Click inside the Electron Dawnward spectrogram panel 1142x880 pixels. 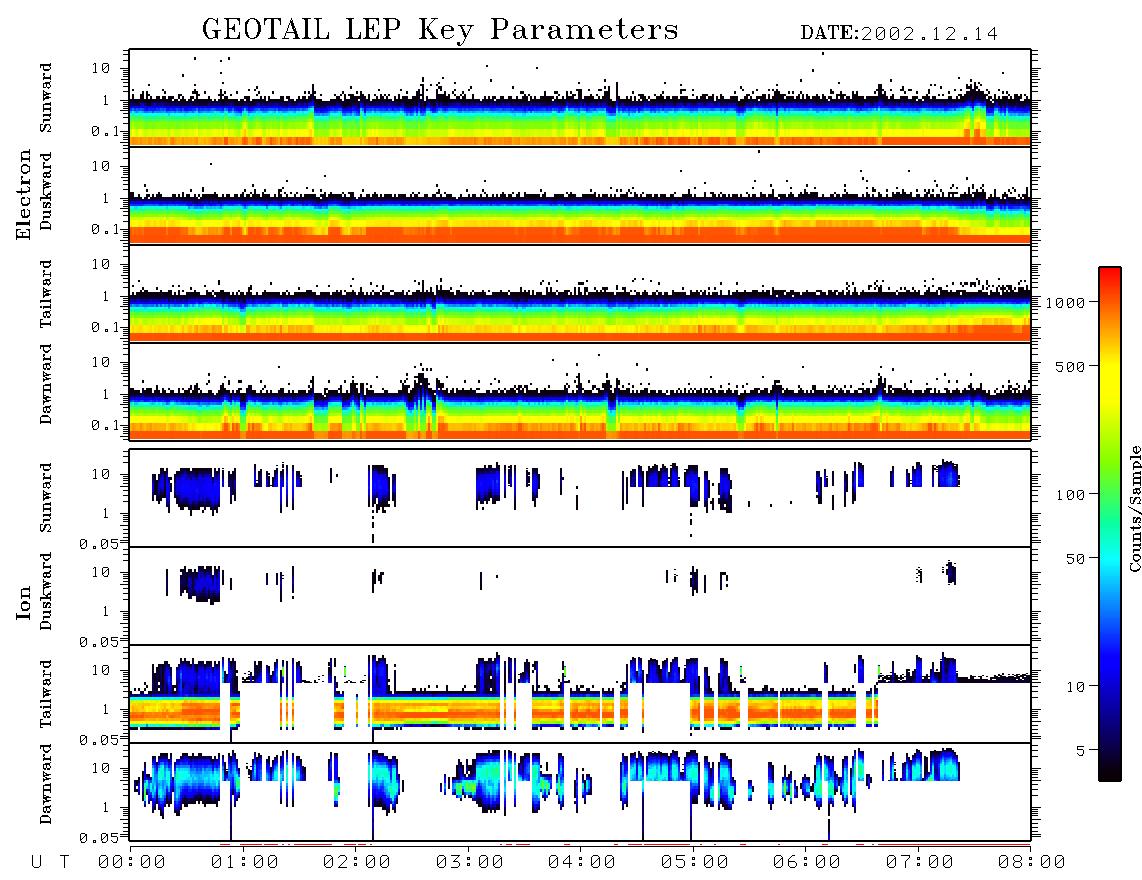coord(580,391)
